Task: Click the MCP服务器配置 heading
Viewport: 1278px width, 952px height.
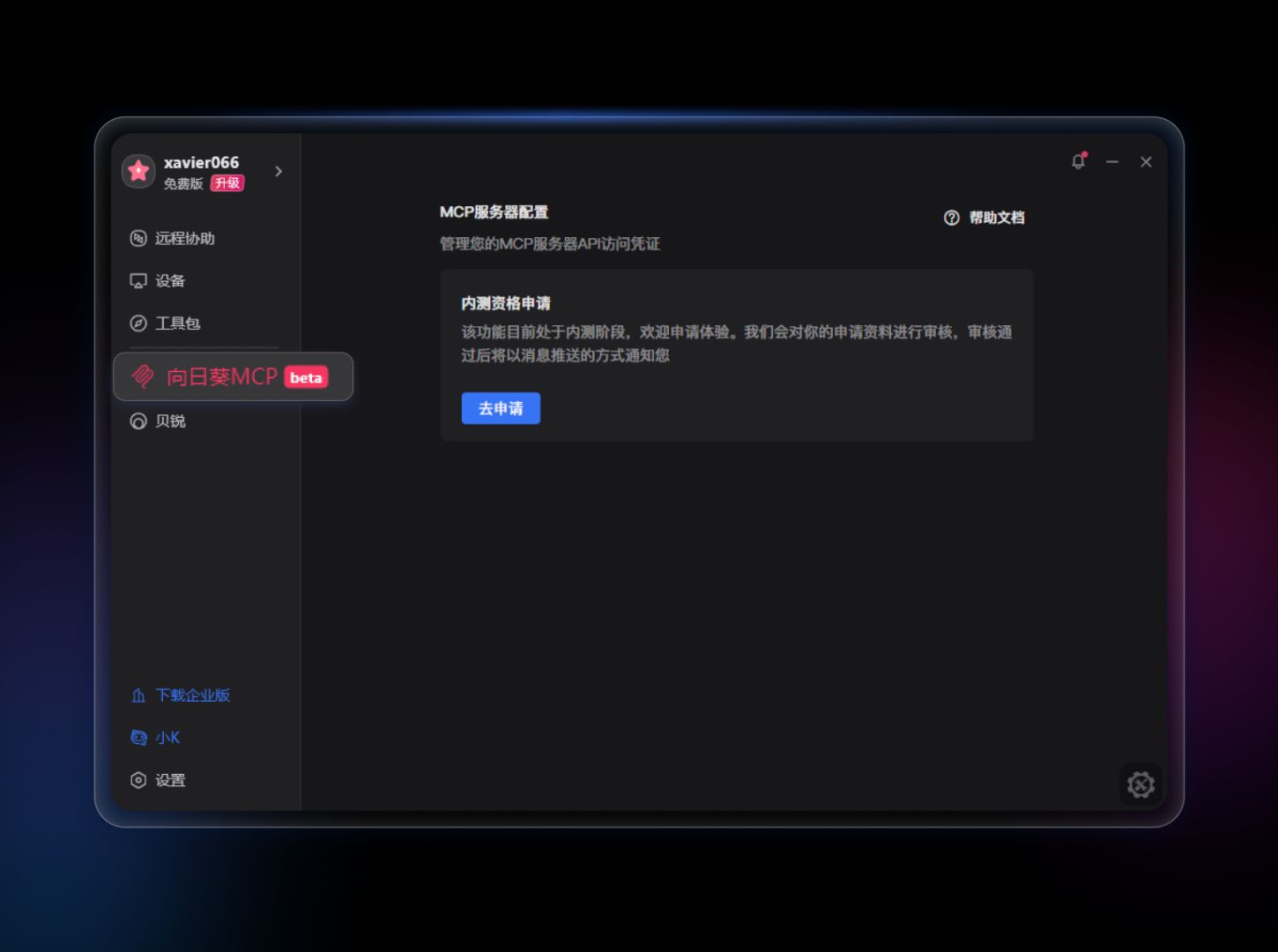Action: (x=494, y=212)
